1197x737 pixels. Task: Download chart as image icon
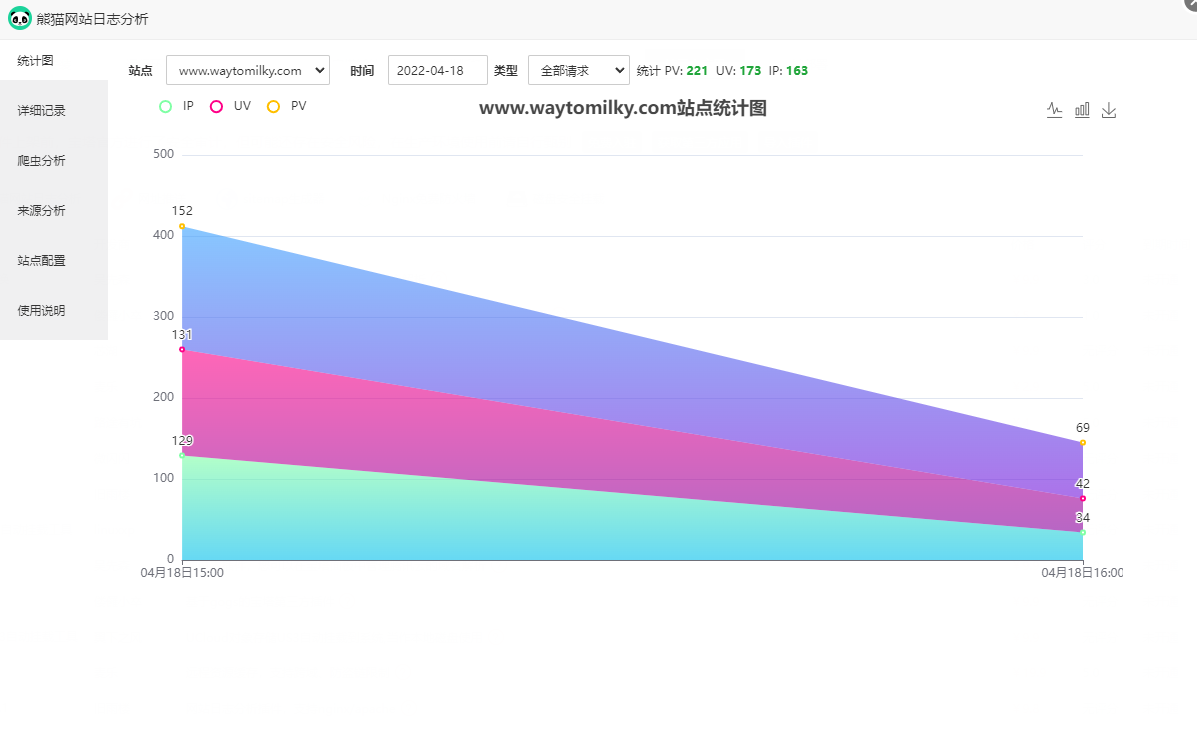coord(1109,110)
